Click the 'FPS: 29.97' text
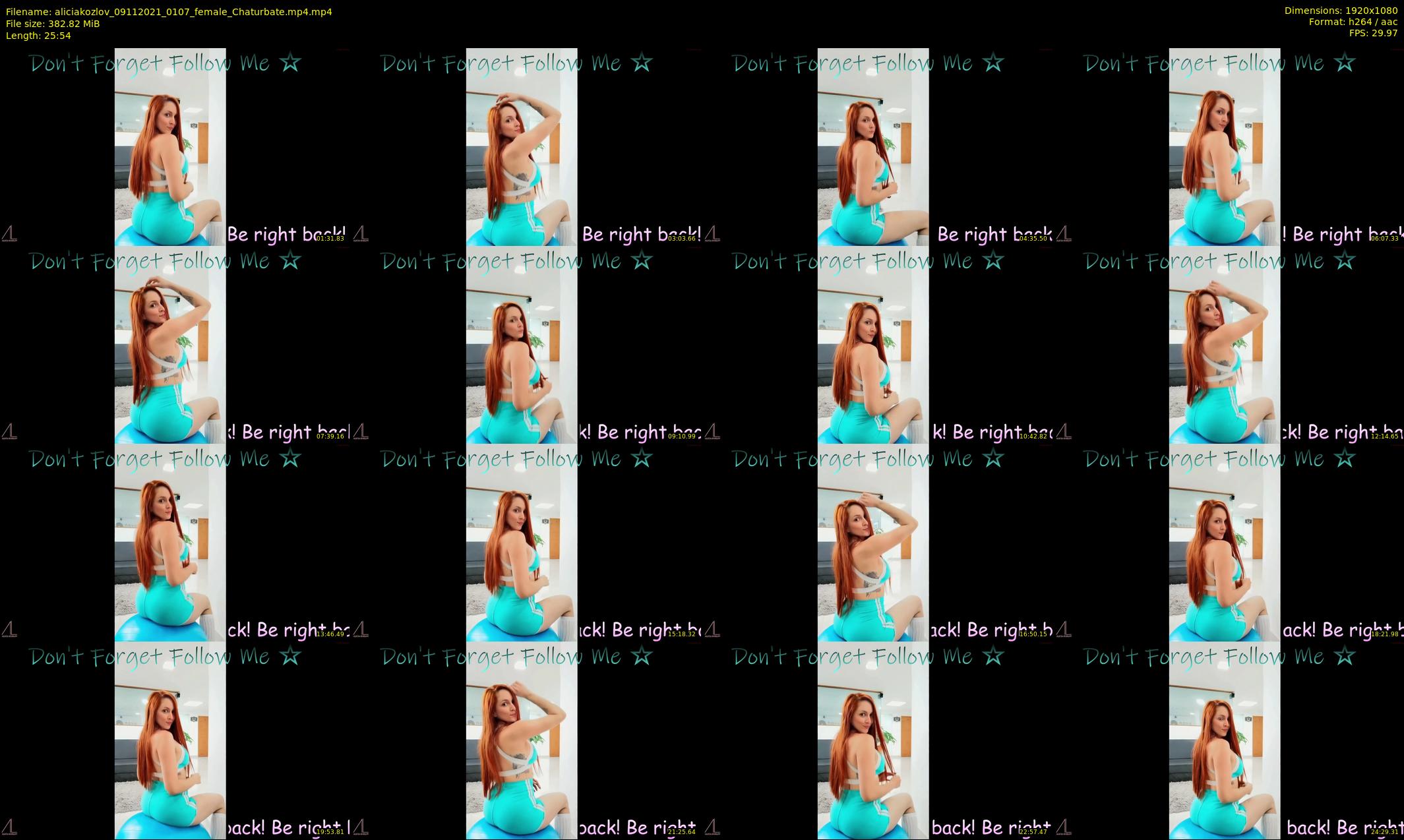This screenshot has width=1404, height=840. click(x=1373, y=33)
